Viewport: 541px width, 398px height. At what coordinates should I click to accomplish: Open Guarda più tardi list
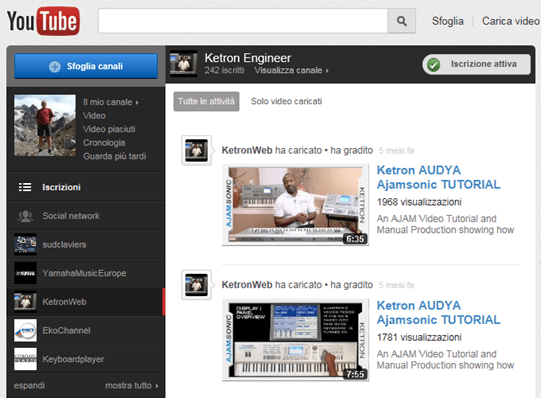tap(114, 156)
